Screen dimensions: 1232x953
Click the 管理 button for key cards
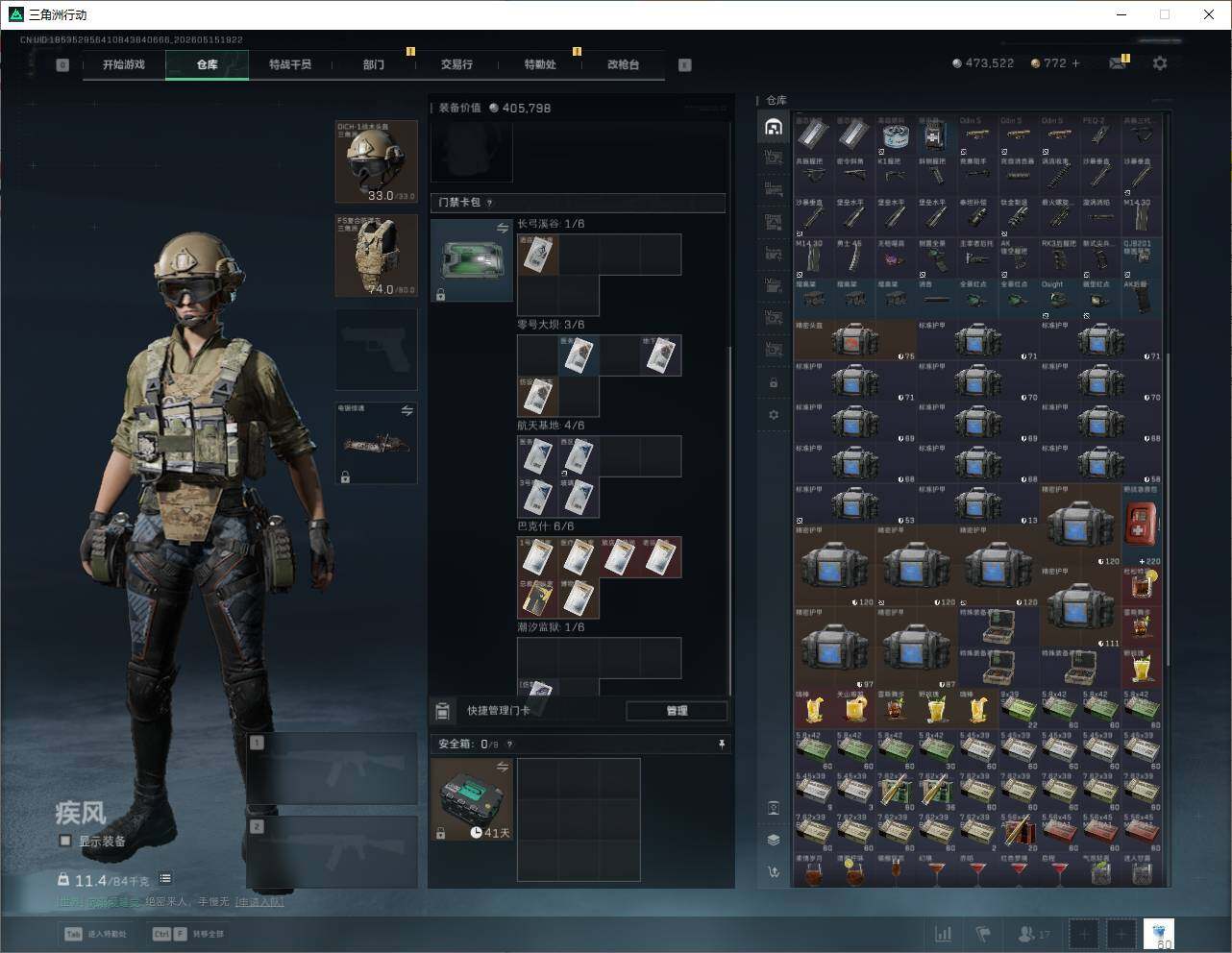[x=677, y=711]
